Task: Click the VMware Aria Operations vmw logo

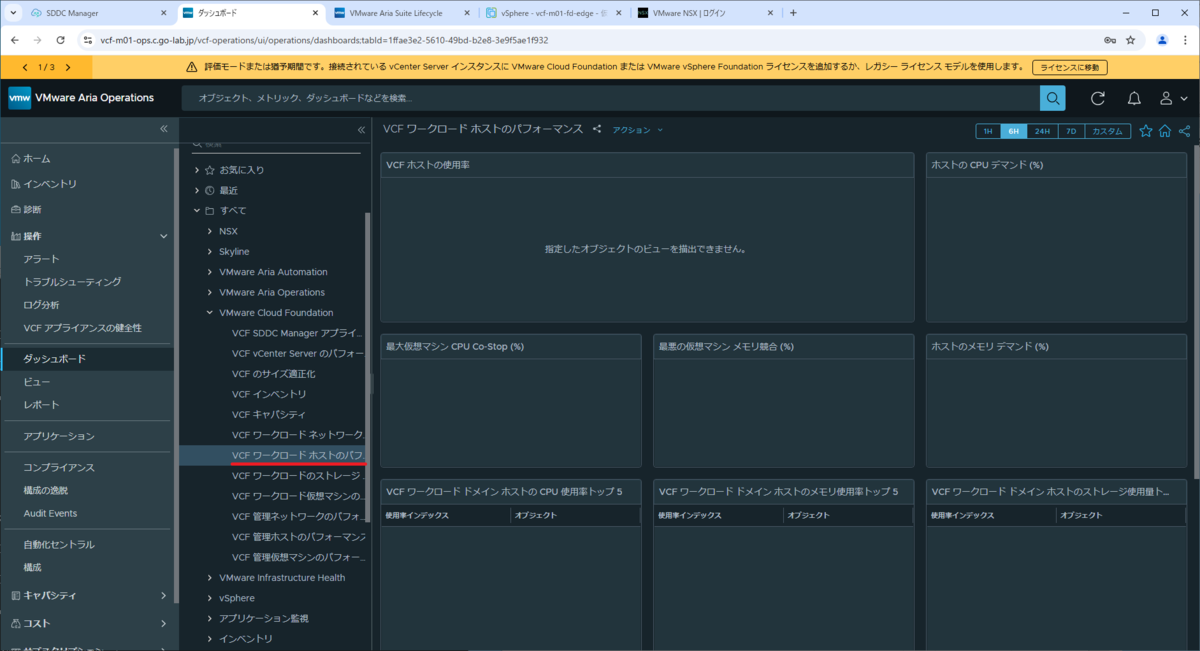Action: coord(20,98)
